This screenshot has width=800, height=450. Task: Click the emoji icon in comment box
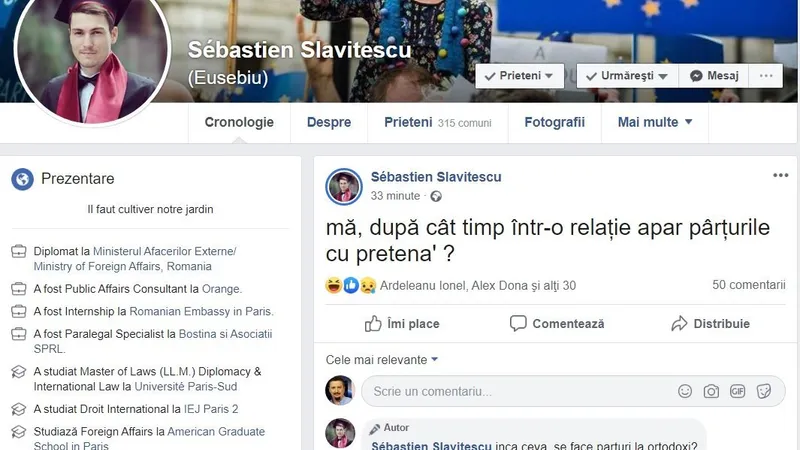pos(685,391)
